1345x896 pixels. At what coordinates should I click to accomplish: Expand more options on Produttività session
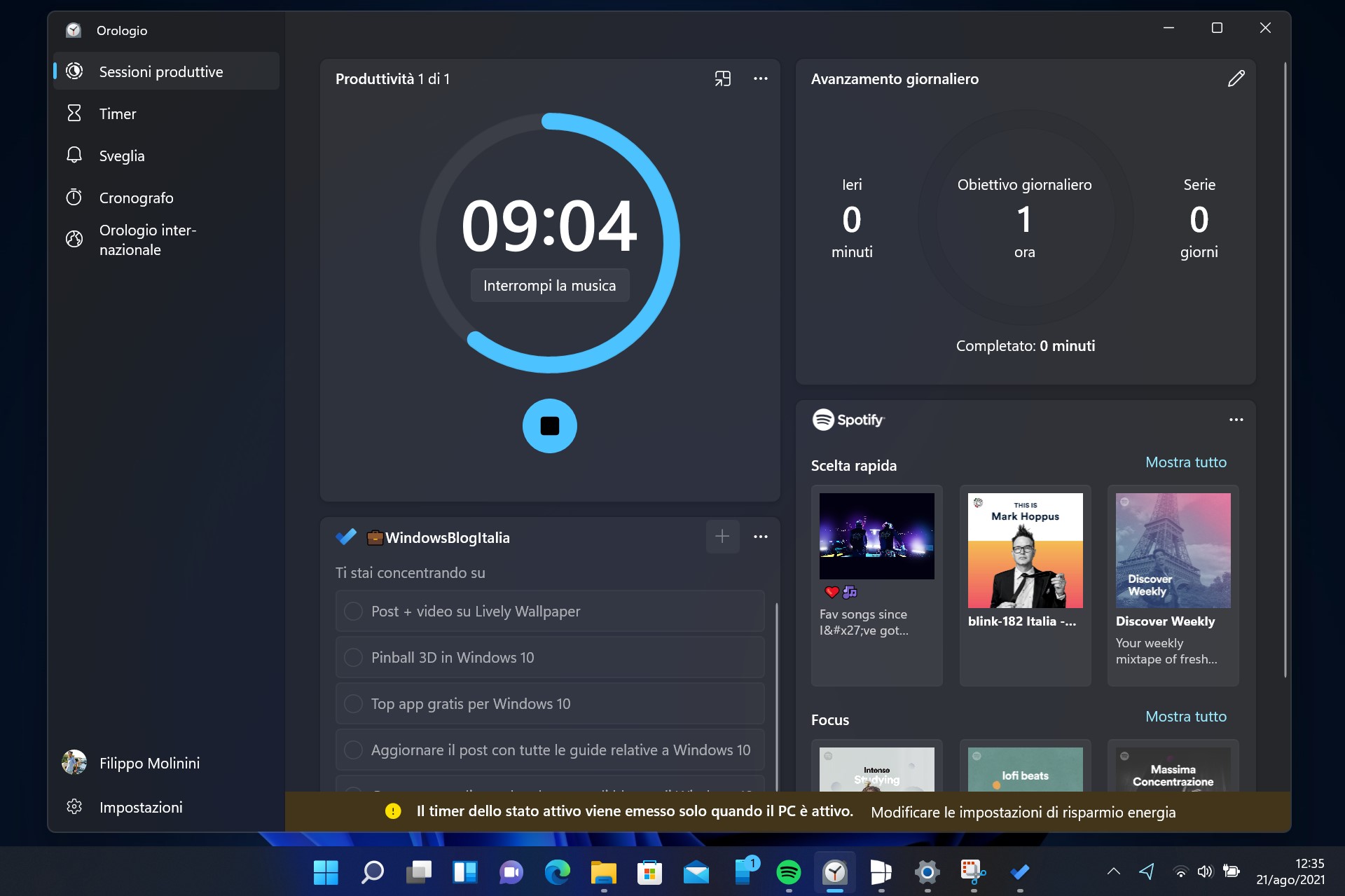(x=759, y=78)
